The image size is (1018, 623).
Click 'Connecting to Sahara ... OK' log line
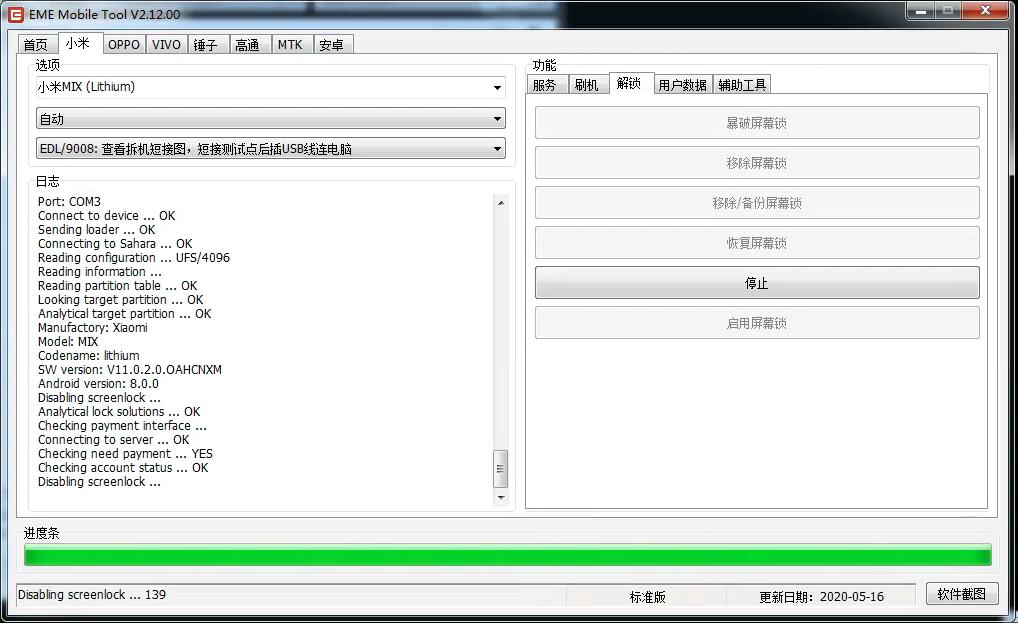coord(115,244)
